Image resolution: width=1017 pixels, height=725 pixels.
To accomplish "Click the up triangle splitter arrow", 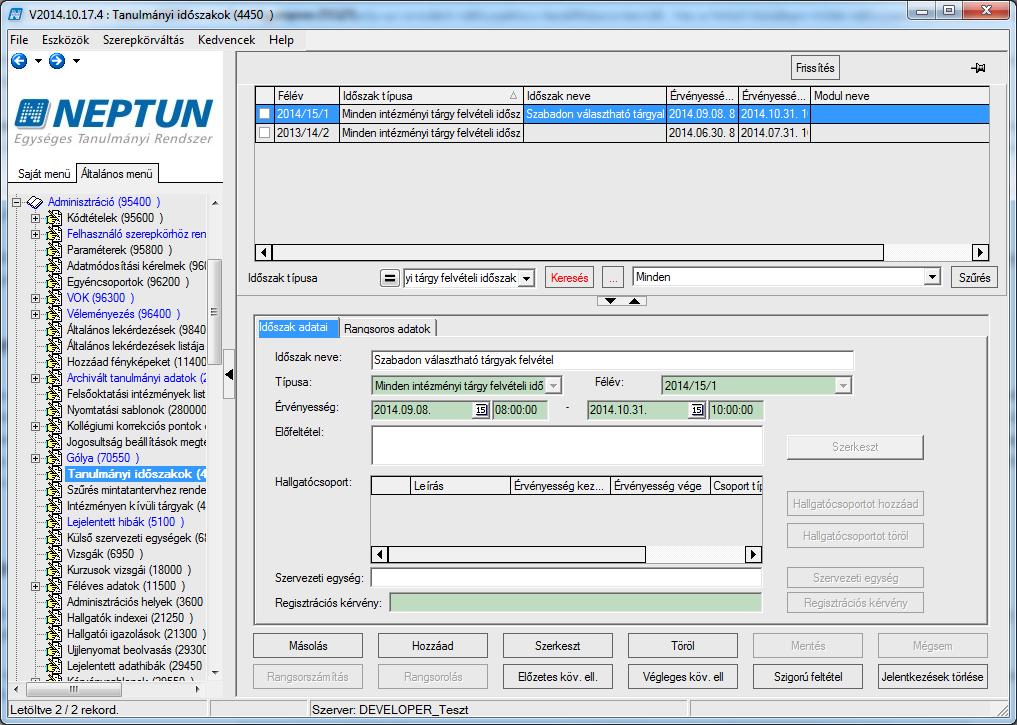I will [634, 301].
